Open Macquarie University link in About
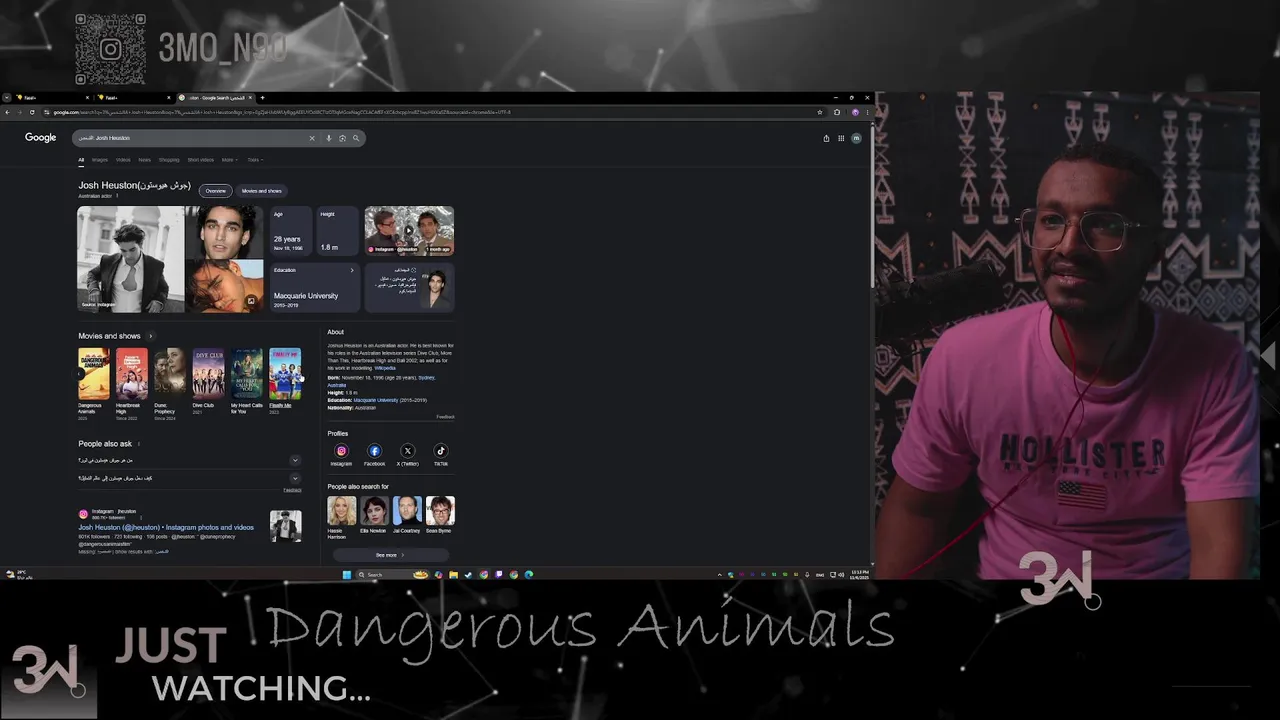1280x720 pixels. pyautogui.click(x=375, y=400)
